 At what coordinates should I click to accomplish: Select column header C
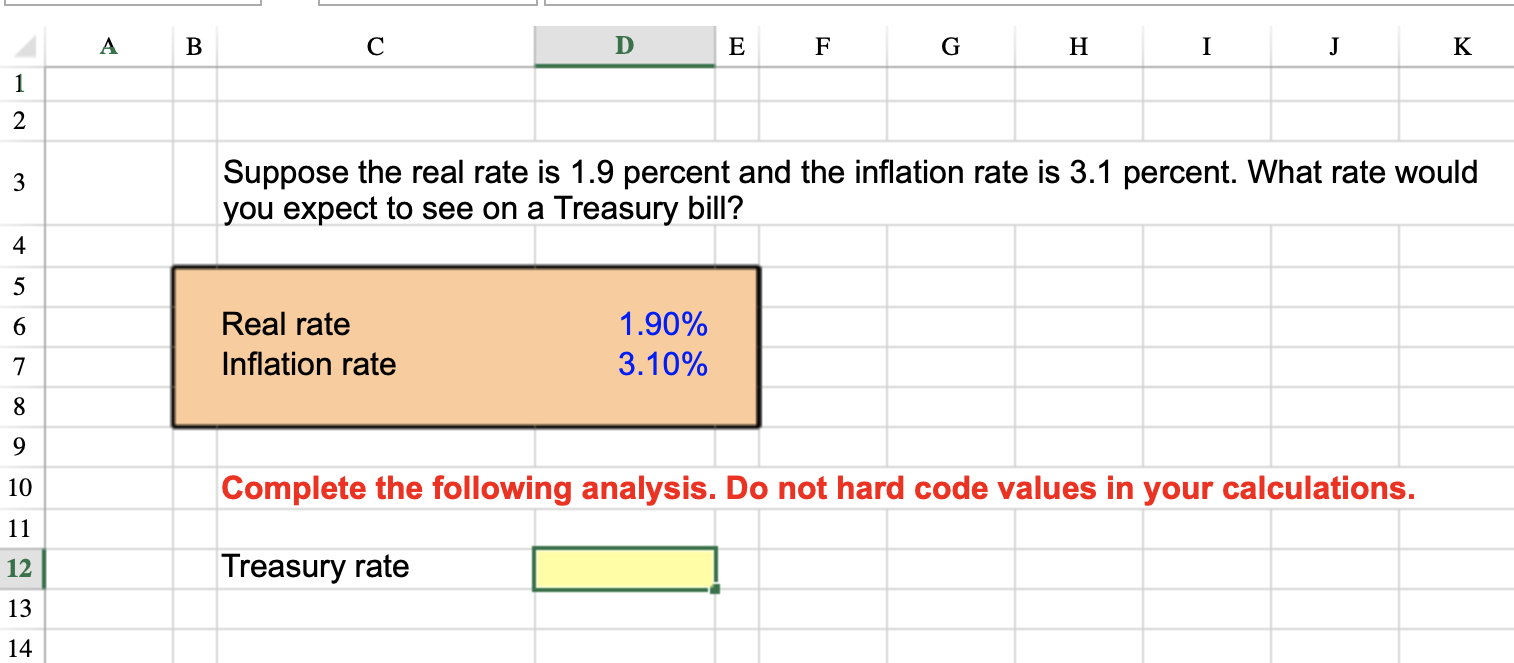375,46
